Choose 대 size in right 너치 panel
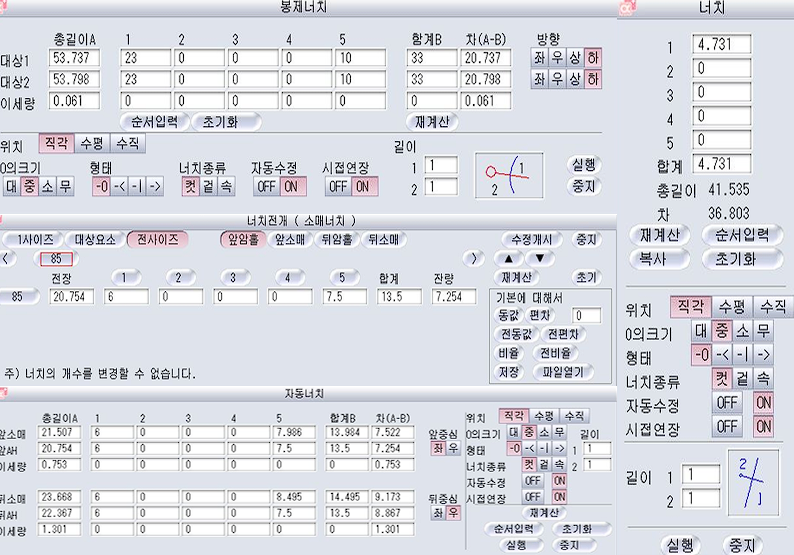Viewport: 794px width, 555px height. pos(701,330)
